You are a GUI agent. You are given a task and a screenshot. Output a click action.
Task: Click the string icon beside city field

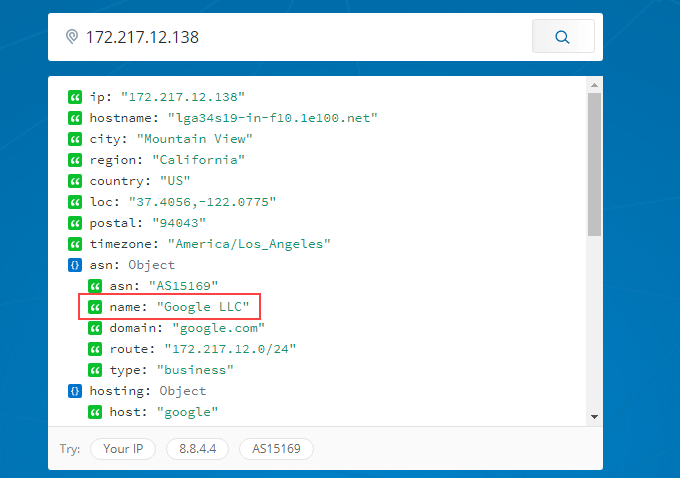click(75, 139)
